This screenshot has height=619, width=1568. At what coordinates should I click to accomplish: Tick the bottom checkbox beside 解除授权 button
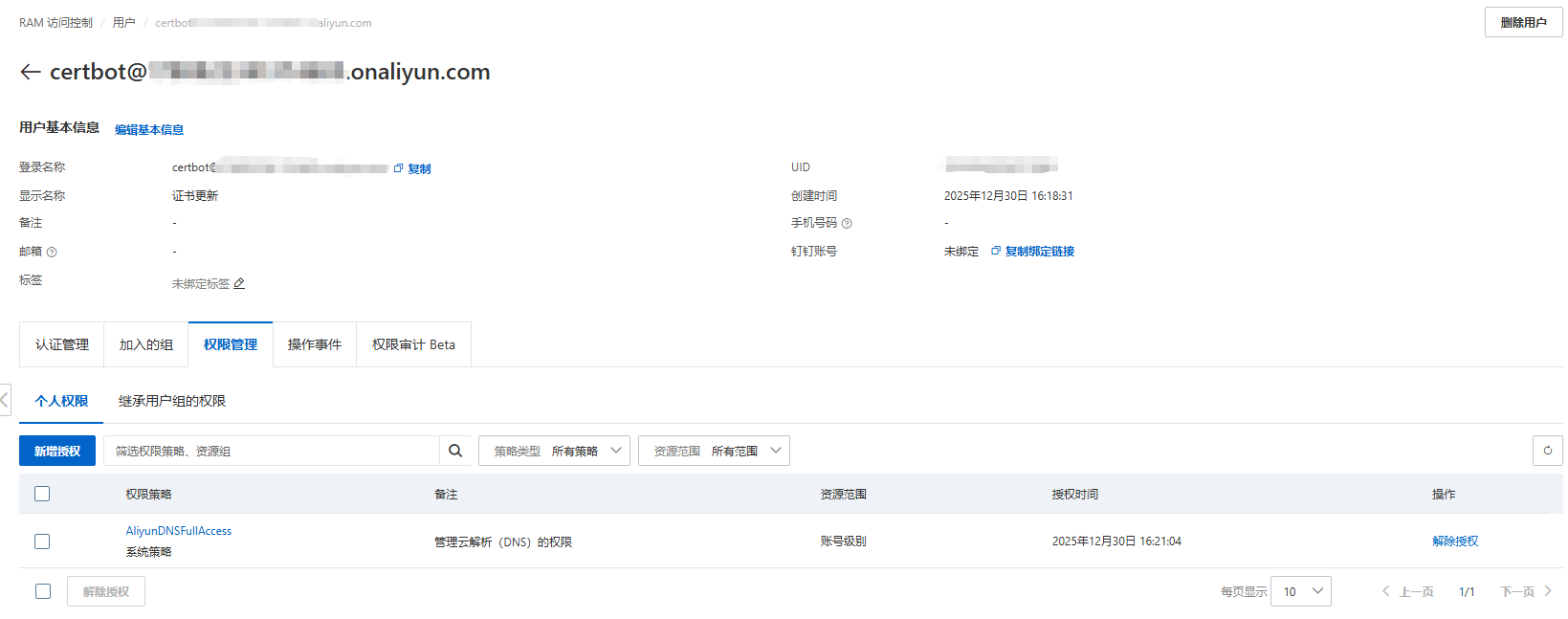tap(43, 591)
